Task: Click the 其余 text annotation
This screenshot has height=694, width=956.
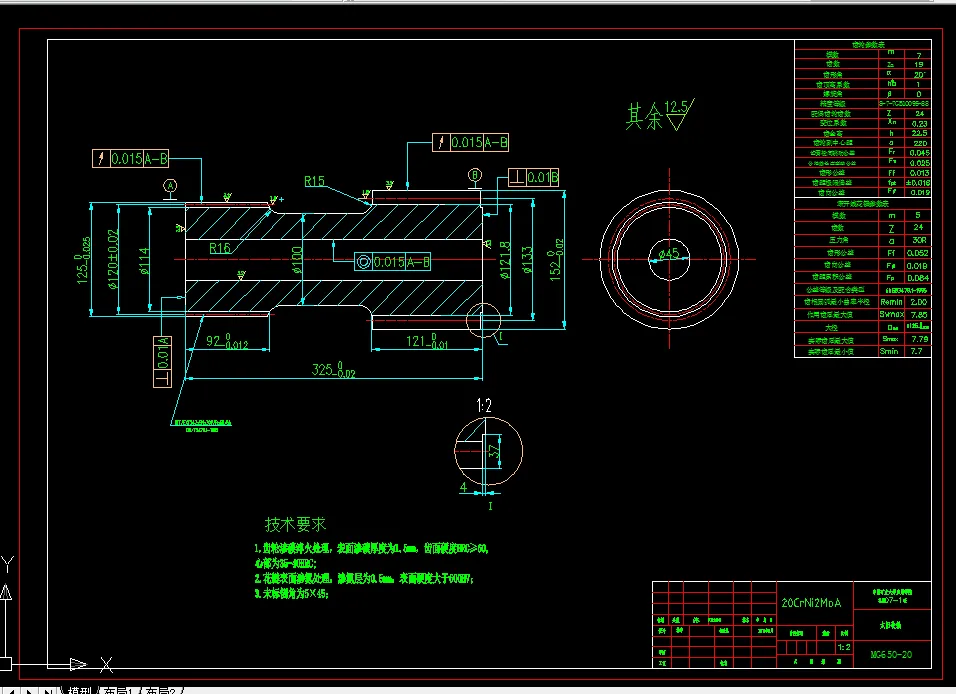Action: click(644, 116)
